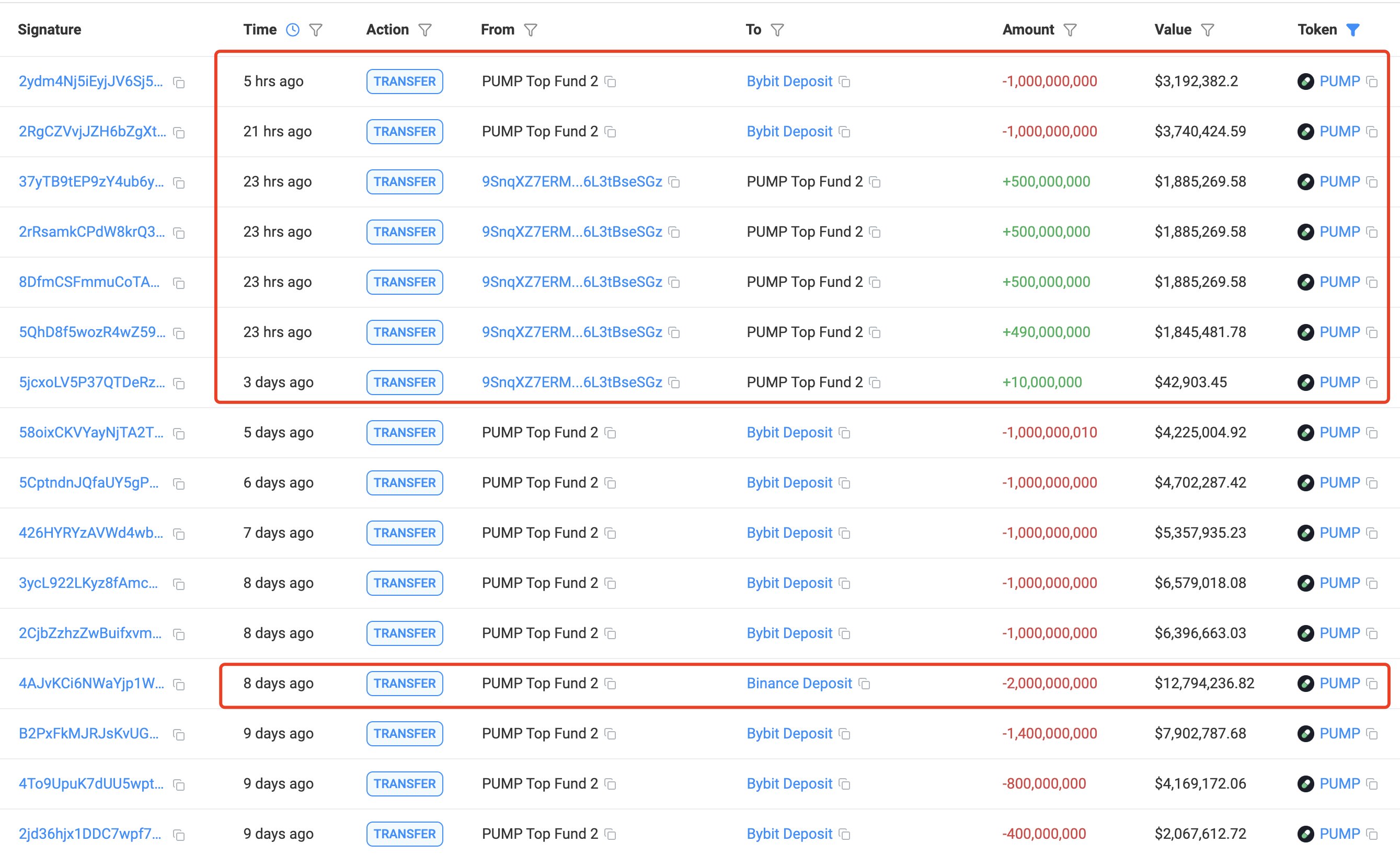Copy signature 5jcxoLV5P37QTDeRz...
This screenshot has height=855, width=1400.
click(x=179, y=384)
